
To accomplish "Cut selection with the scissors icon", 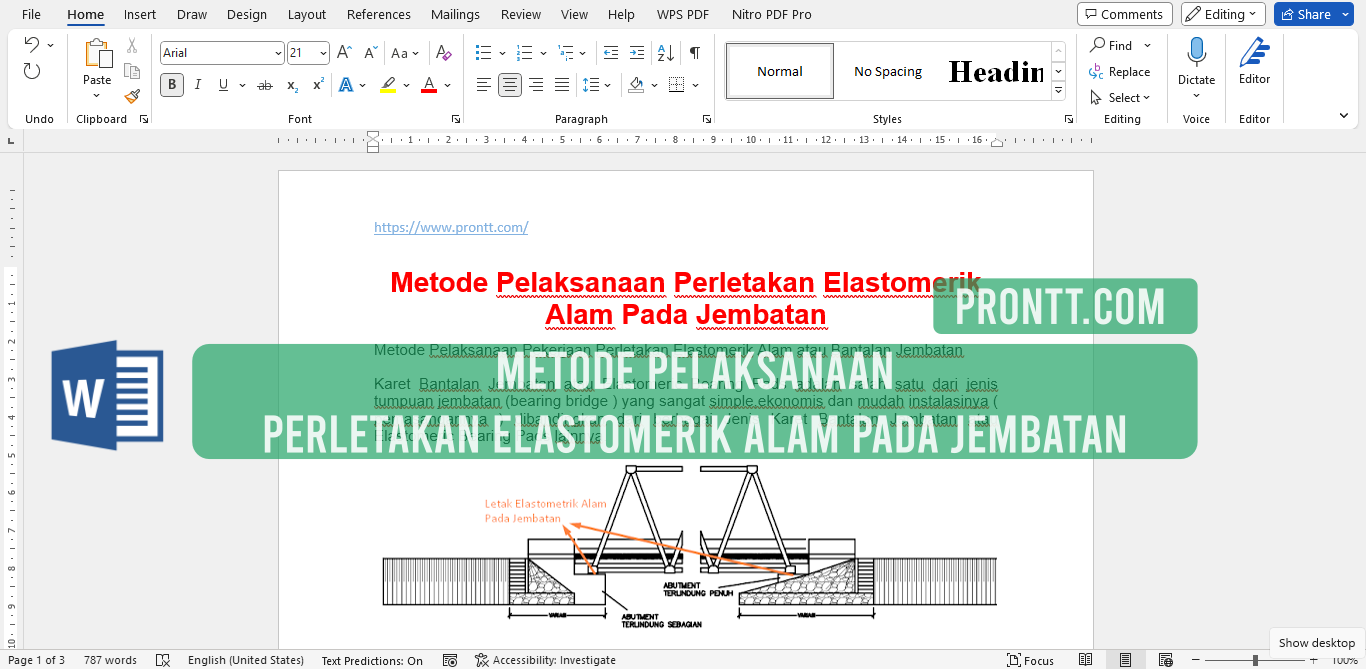I will pos(132,46).
